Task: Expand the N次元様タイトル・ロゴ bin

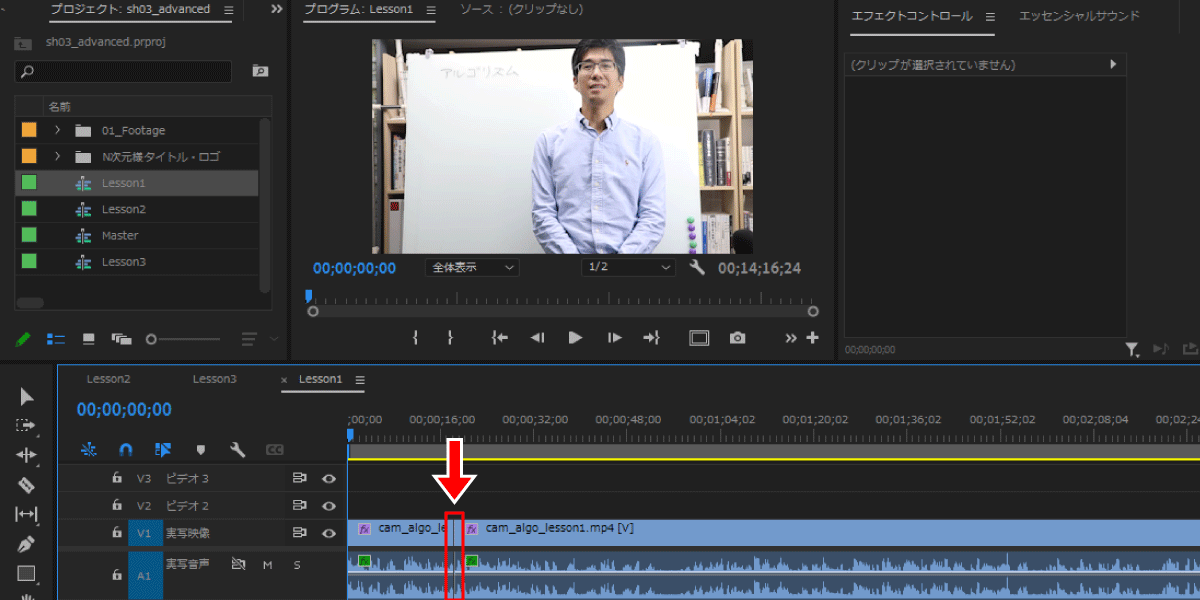Action: pos(58,156)
